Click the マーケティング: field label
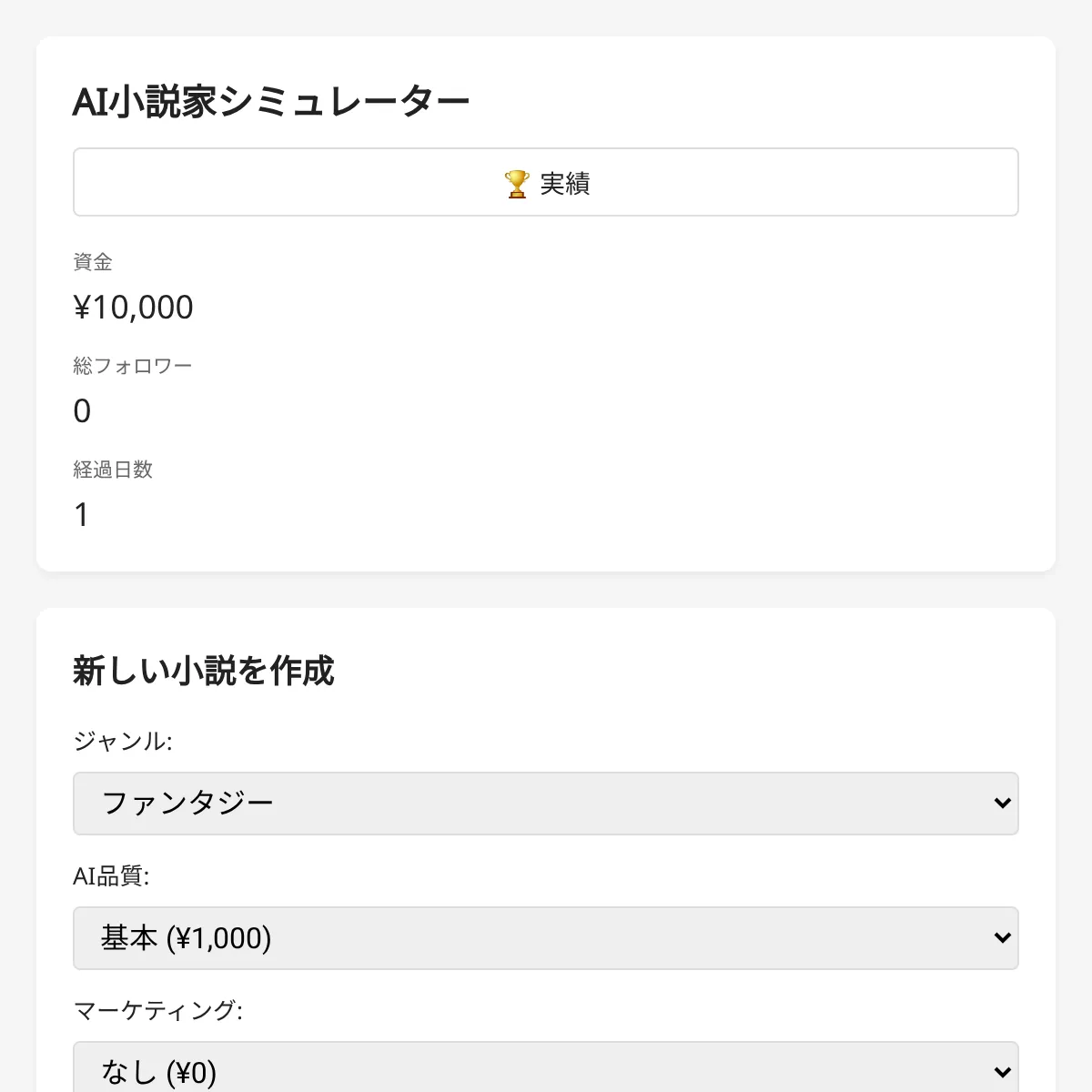Image resolution: width=1092 pixels, height=1092 pixels. [x=157, y=1010]
